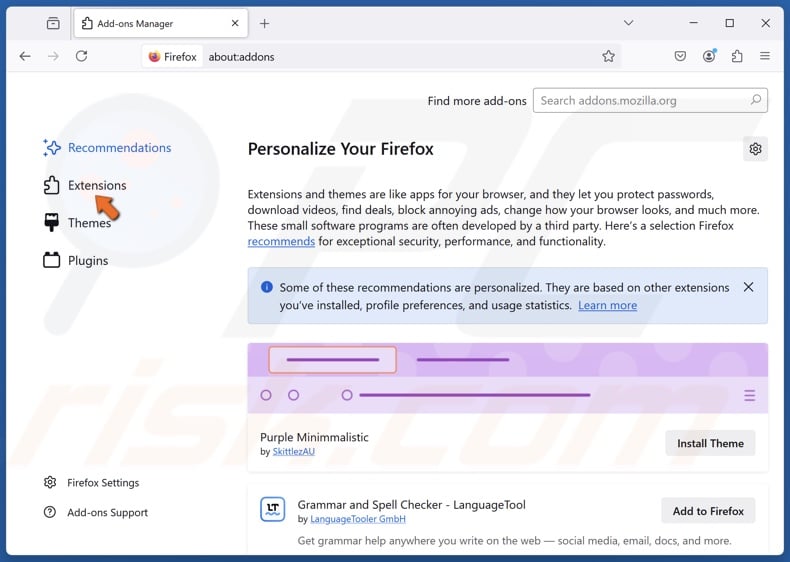Click the blue info icon in notice
Screen dimensions: 790x562
[267, 287]
